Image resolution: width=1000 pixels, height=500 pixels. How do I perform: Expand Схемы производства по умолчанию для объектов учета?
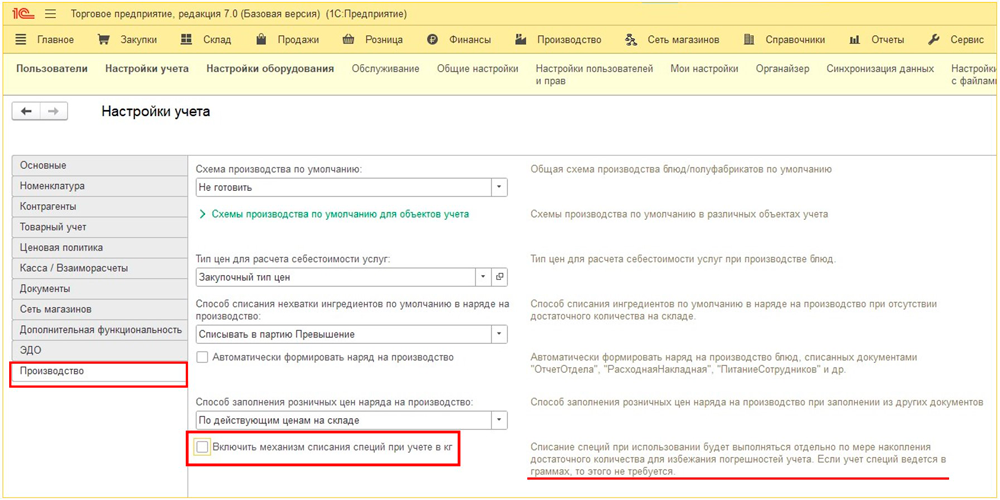tap(334, 214)
